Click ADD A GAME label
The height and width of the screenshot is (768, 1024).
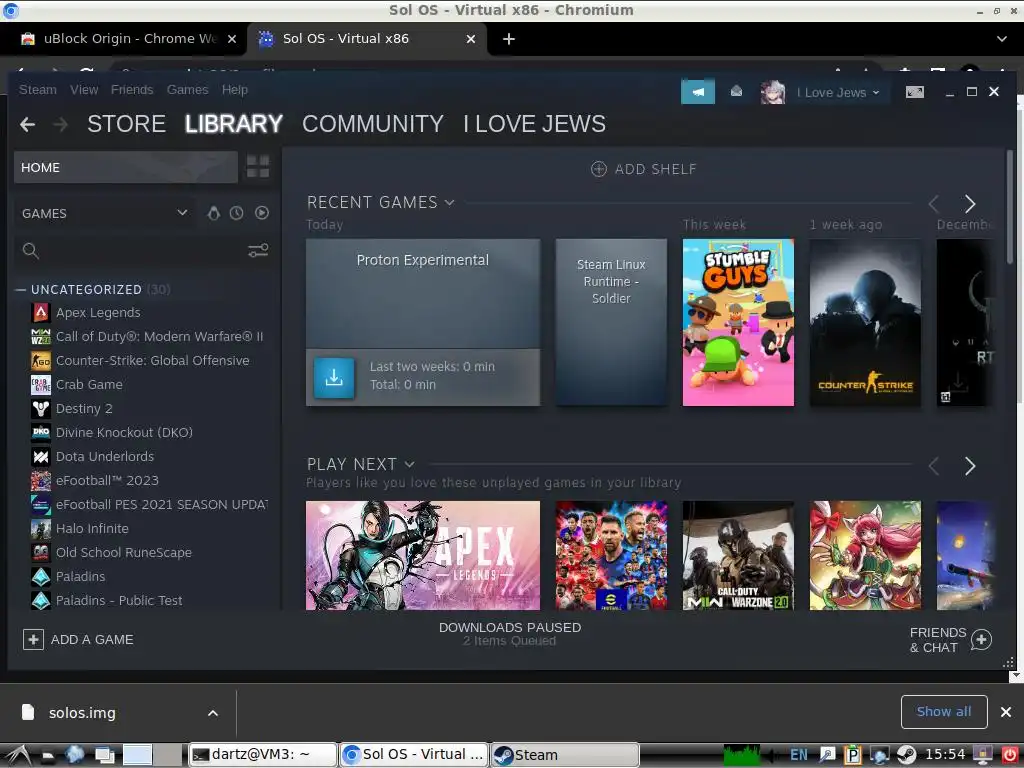pyautogui.click(x=92, y=639)
